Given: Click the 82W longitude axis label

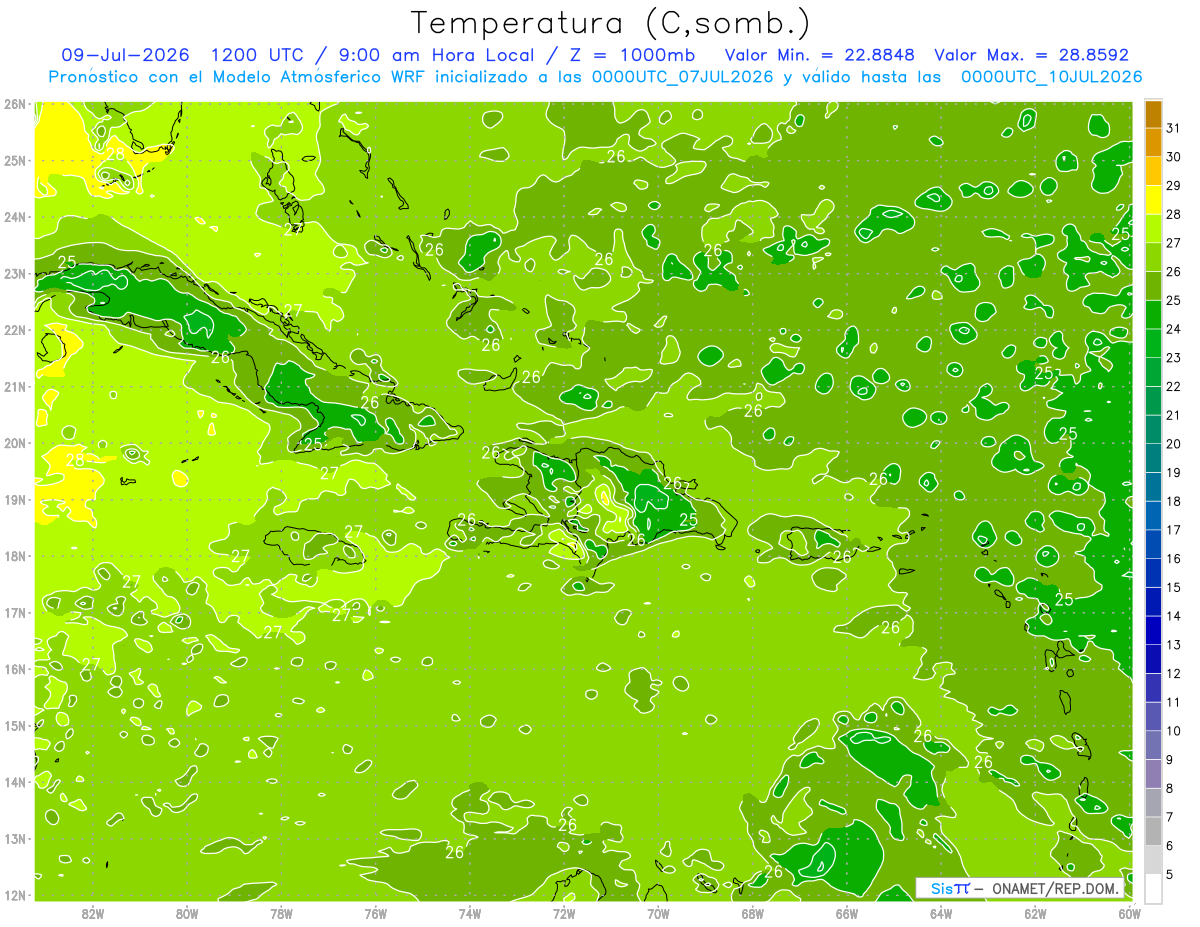Looking at the screenshot, I should click(93, 913).
